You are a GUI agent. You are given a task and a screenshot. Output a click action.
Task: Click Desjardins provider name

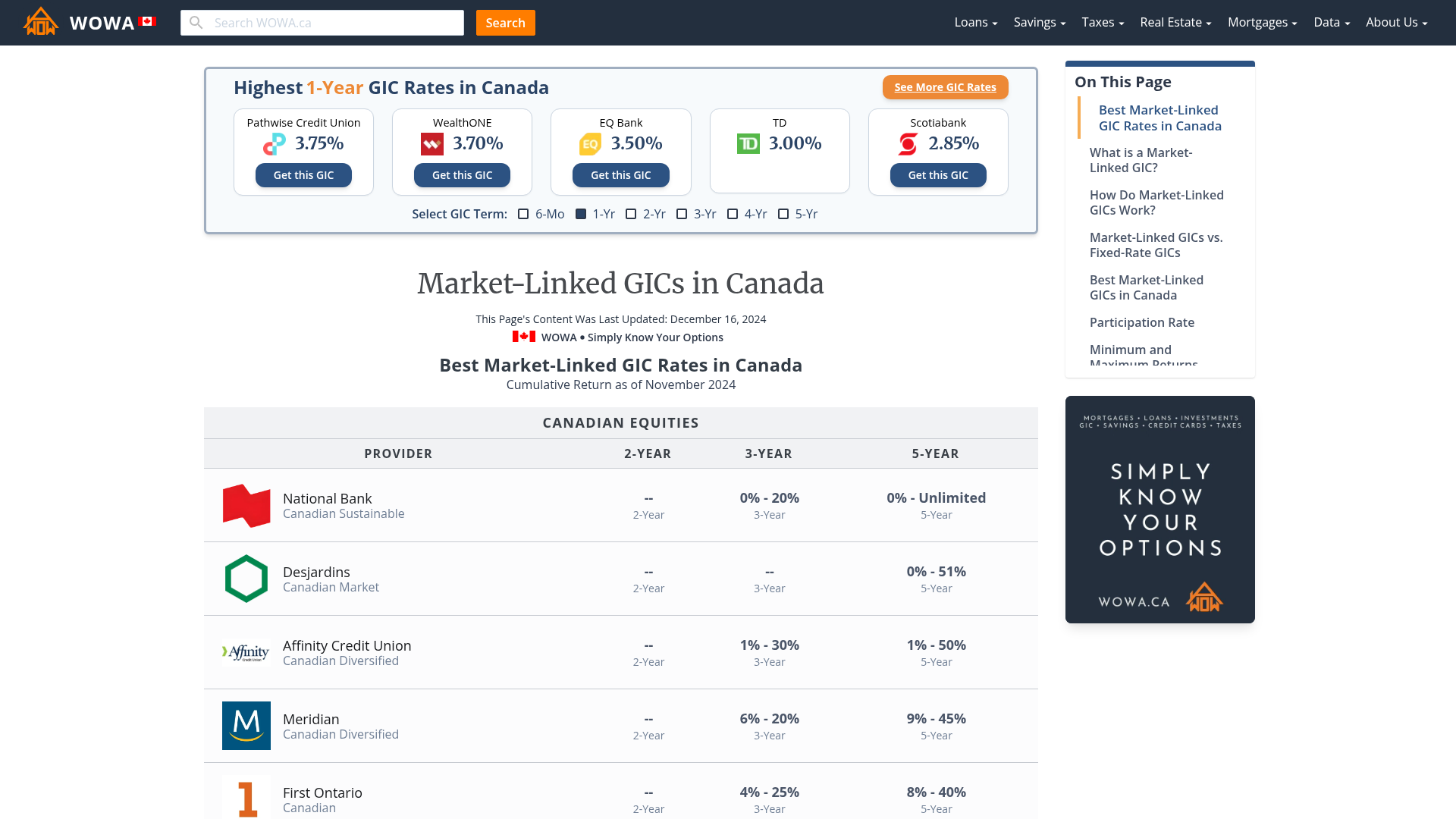tap(316, 572)
